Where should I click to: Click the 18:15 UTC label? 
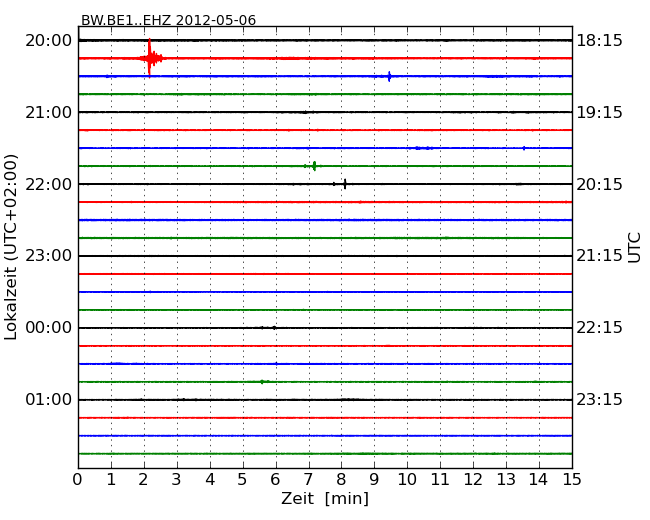coord(599,41)
